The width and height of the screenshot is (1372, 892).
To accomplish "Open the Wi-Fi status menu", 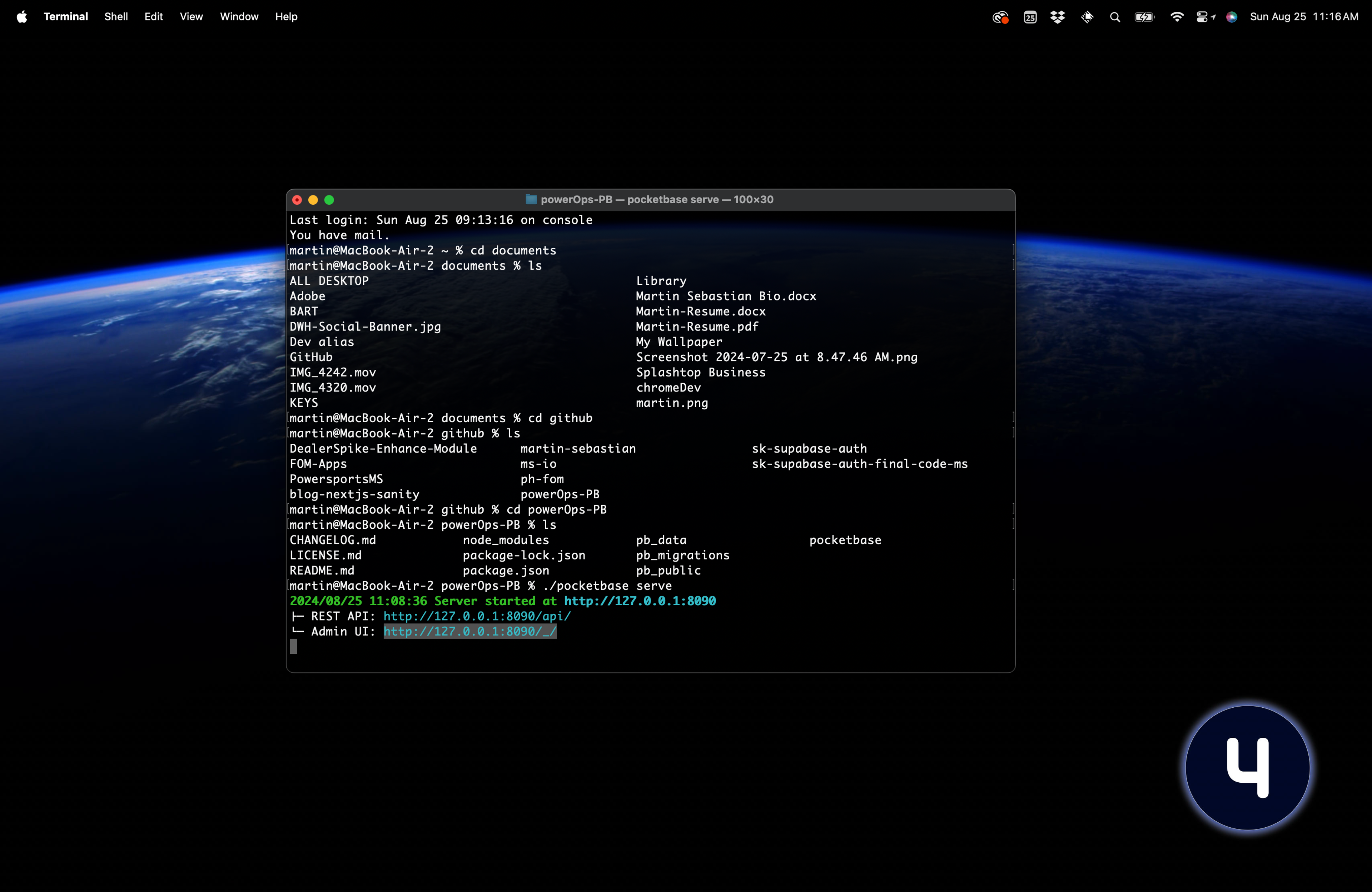I will coord(1177,17).
